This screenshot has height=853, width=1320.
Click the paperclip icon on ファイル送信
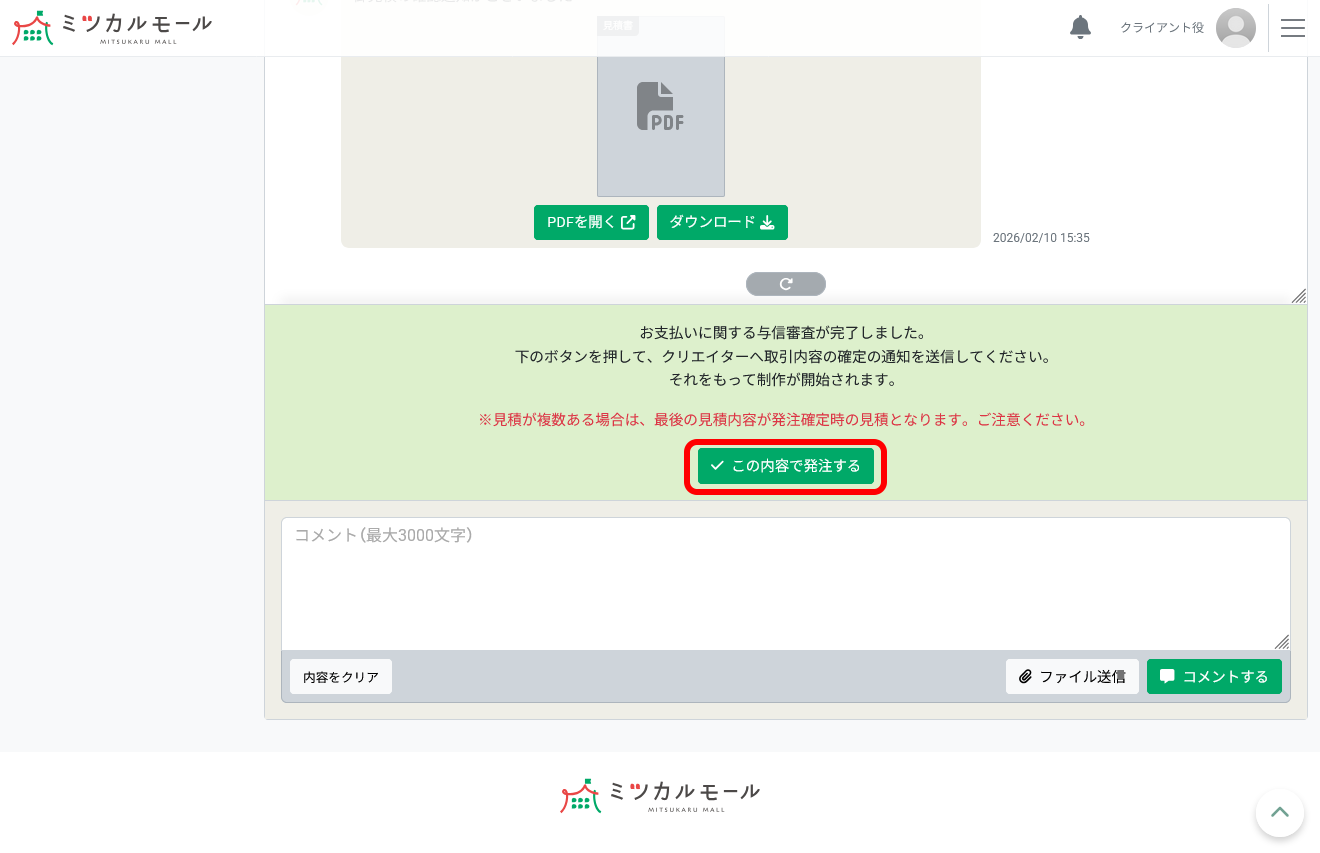tap(1025, 676)
